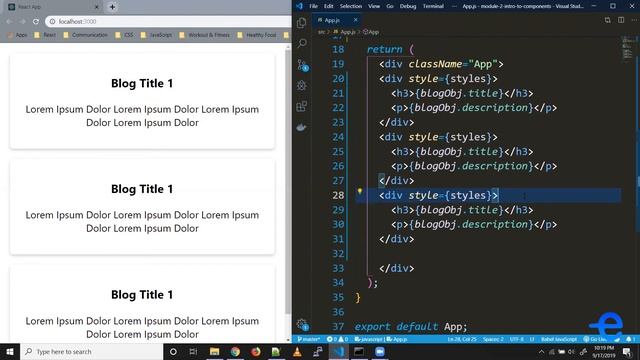Click the VS Code minimap
This screenshot has height=360, width=640.
(628, 49)
